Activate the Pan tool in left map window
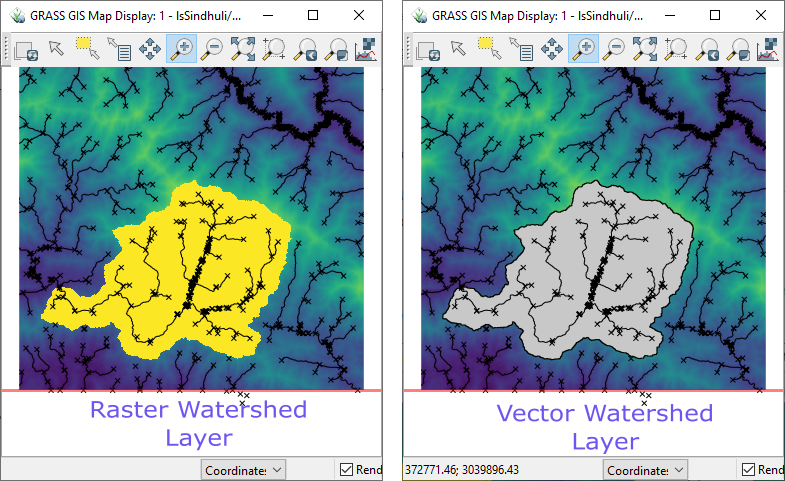 (x=150, y=48)
